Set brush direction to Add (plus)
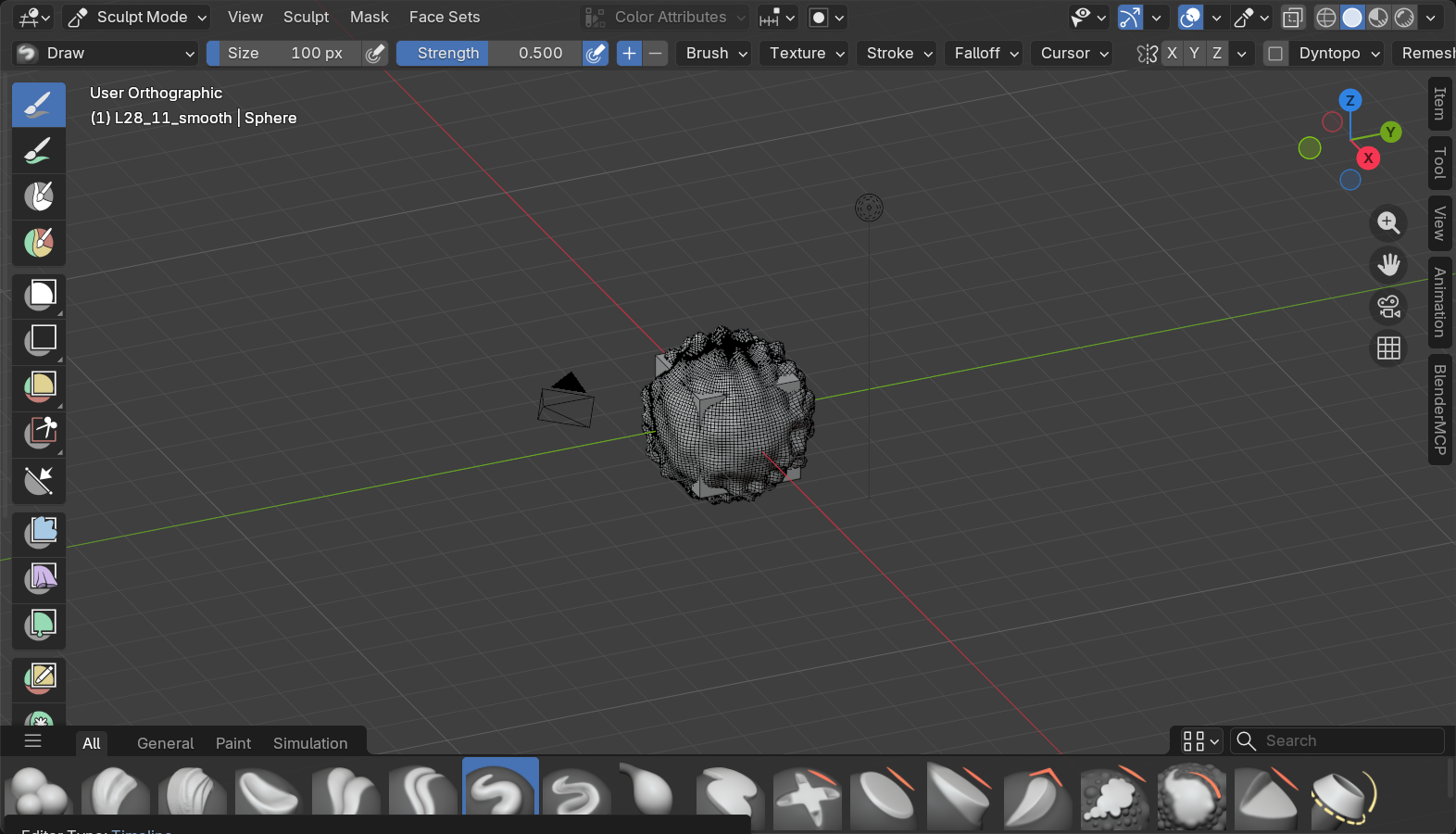This screenshot has height=834, width=1456. point(629,54)
